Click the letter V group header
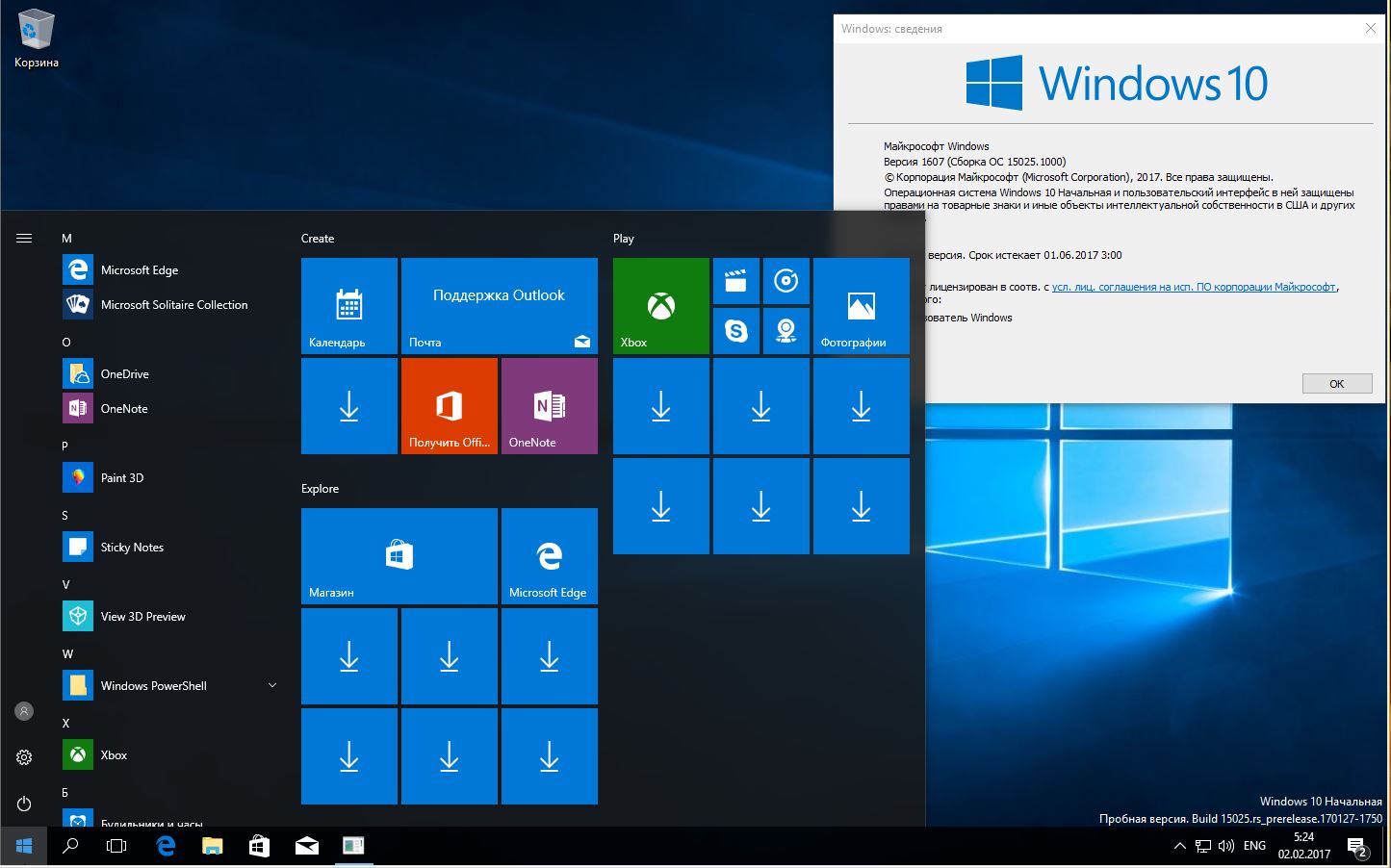Viewport: 1391px width, 868px height. (65, 585)
